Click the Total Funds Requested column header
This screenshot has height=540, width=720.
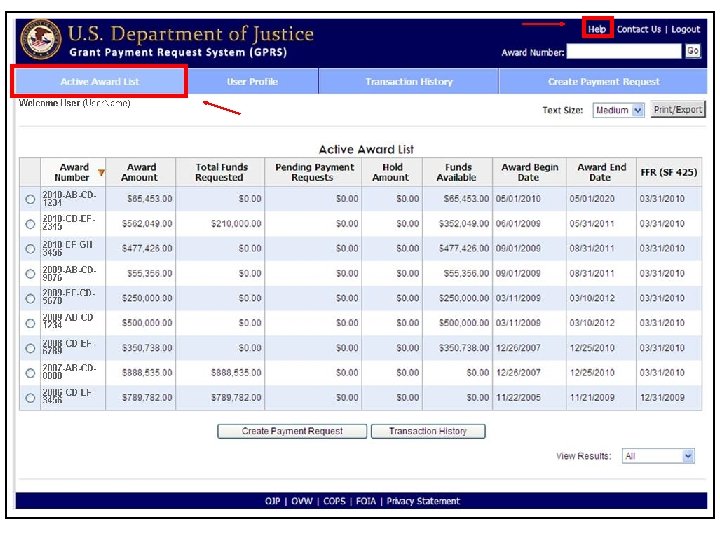220,172
